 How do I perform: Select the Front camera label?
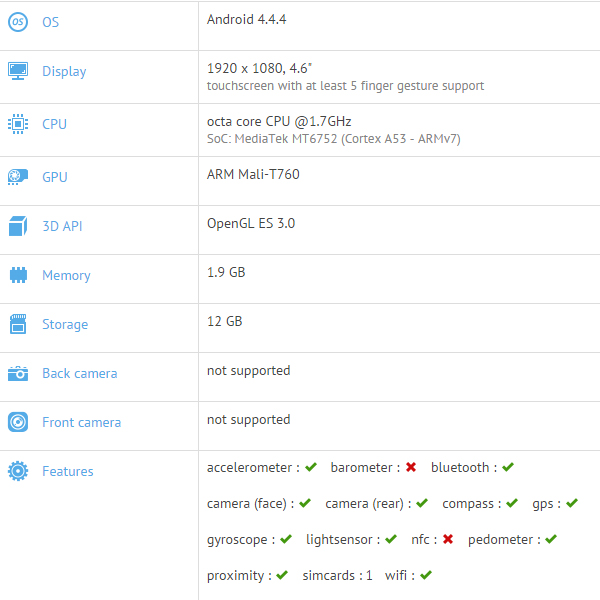pyautogui.click(x=82, y=422)
